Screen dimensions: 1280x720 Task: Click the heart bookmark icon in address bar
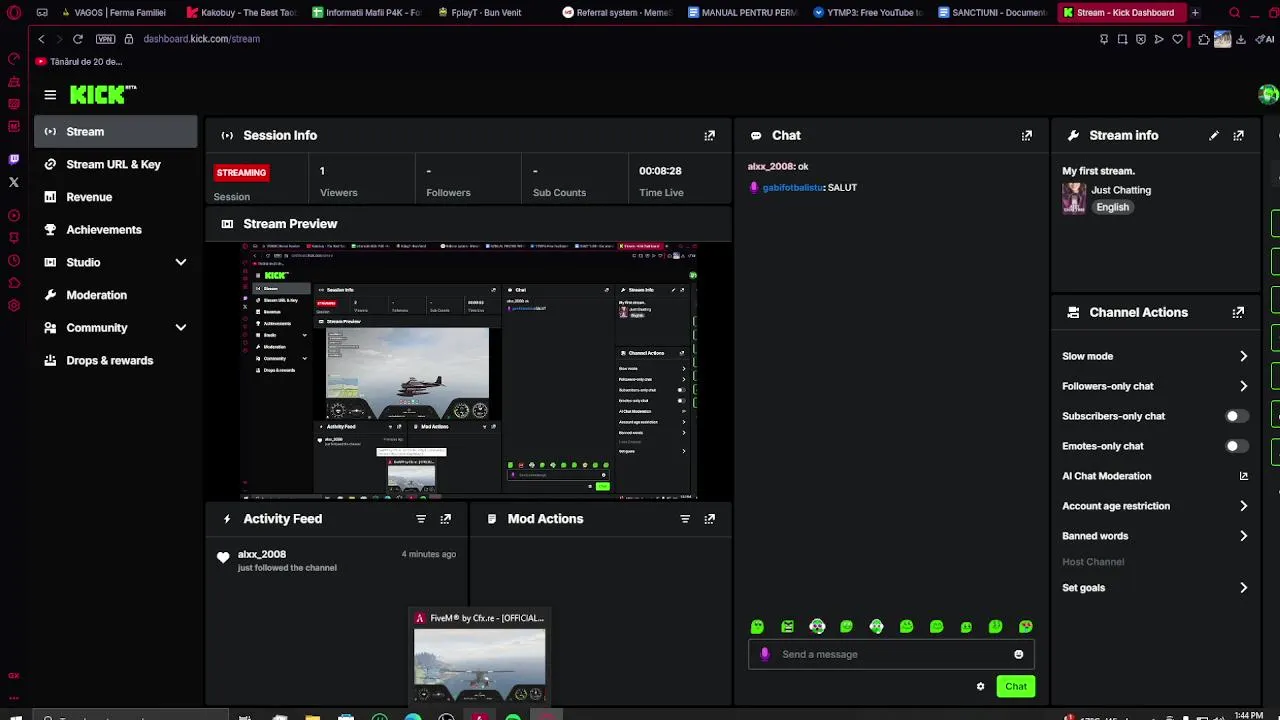pyautogui.click(x=1178, y=39)
